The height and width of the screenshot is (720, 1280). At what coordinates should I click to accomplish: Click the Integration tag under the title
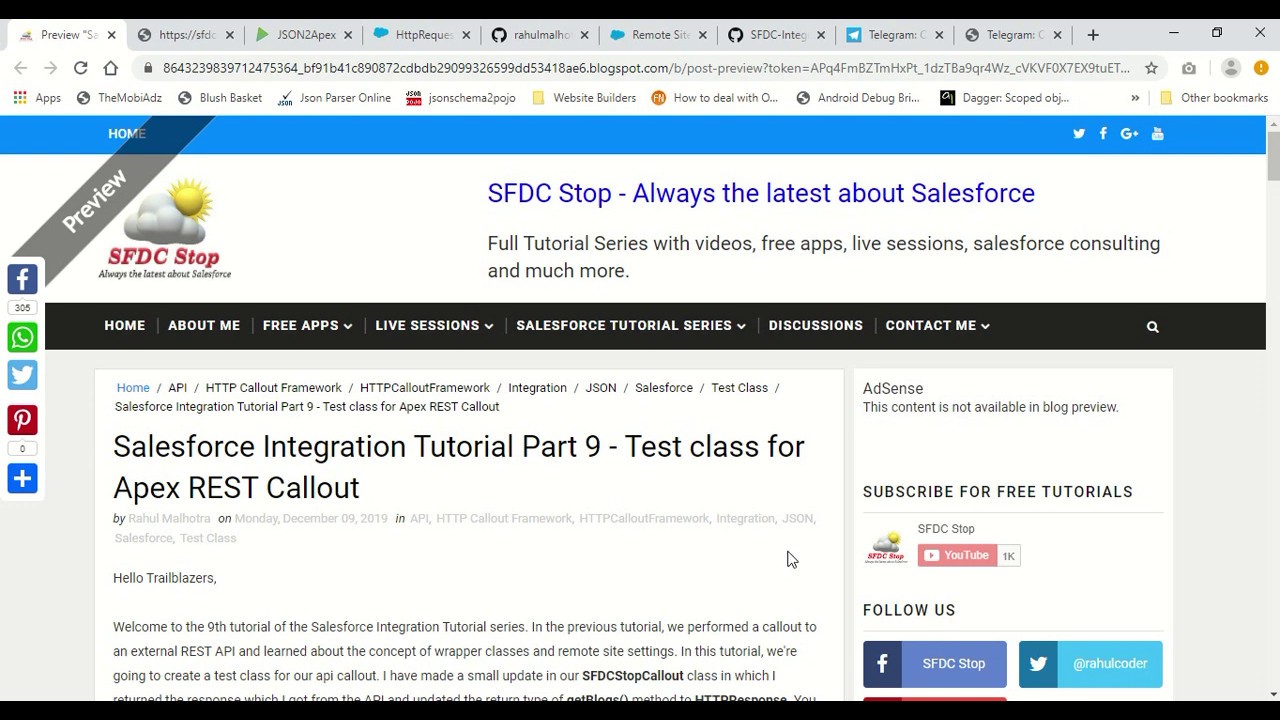(745, 519)
